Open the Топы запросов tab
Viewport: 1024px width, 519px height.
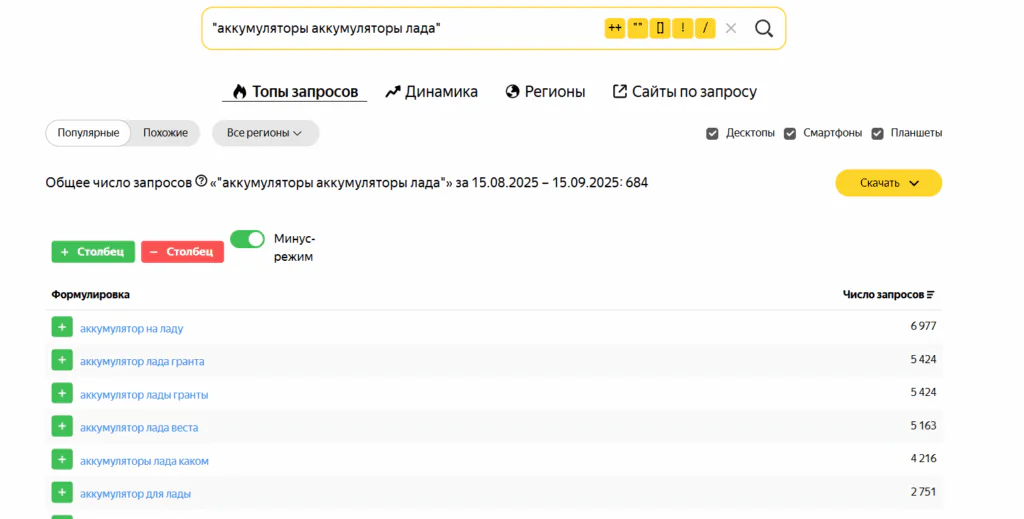(x=295, y=91)
